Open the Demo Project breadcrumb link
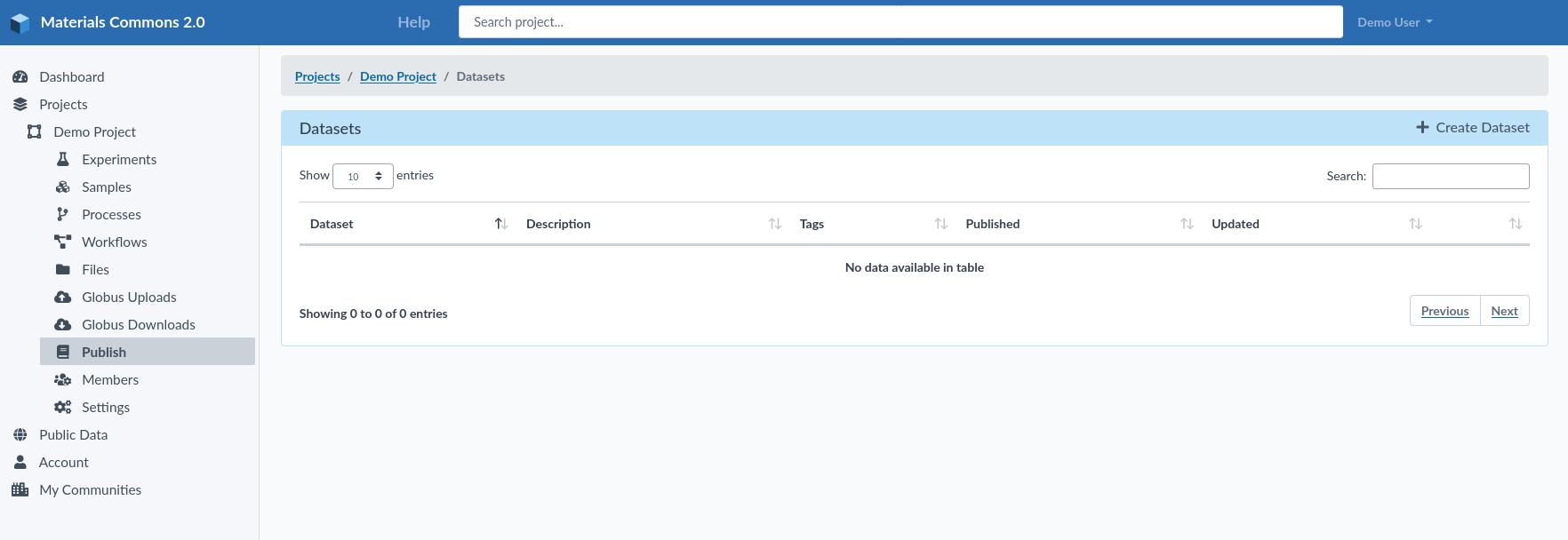This screenshot has height=540, width=1568. coord(398,76)
